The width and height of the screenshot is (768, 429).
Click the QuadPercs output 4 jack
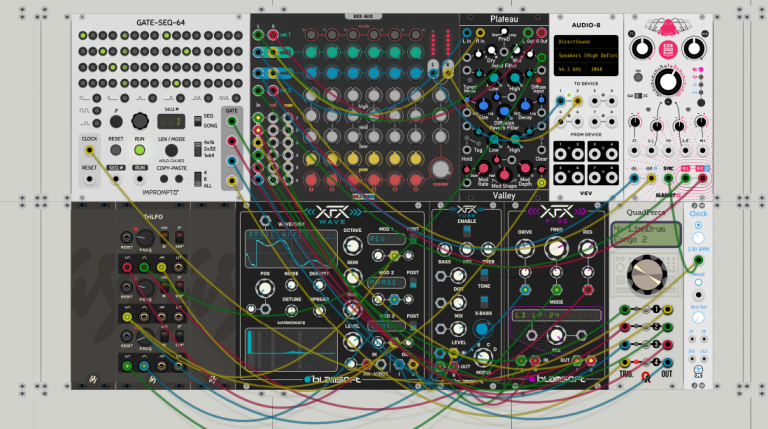668,363
